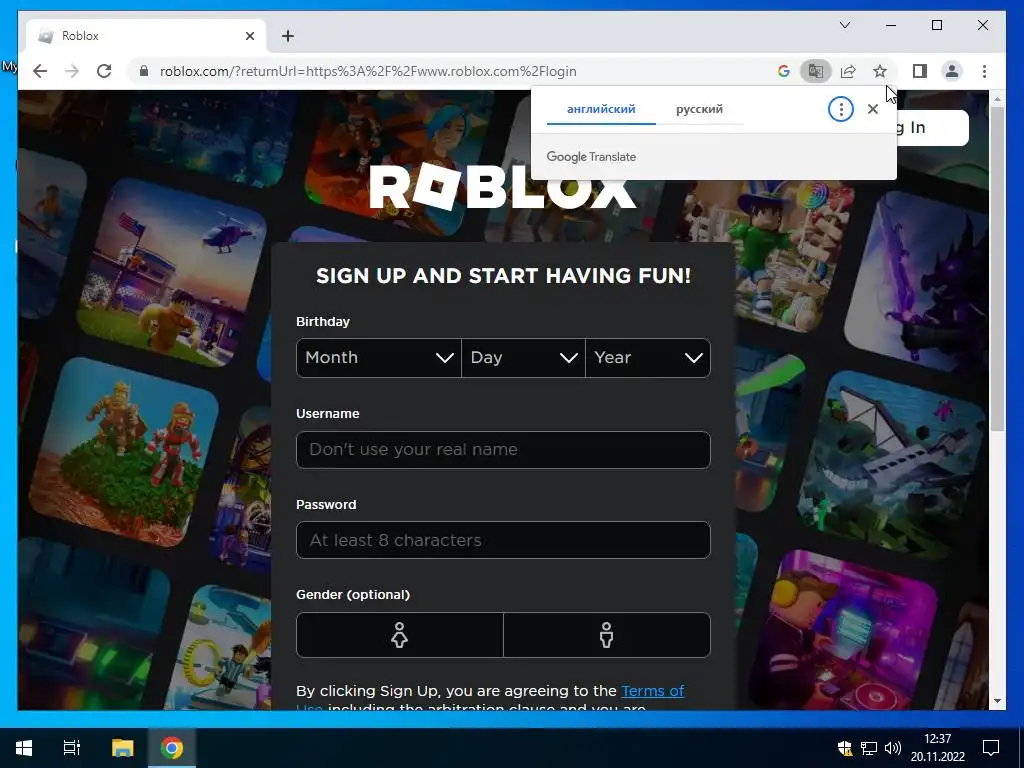
Task: Expand the Month birthday dropdown
Action: point(379,358)
